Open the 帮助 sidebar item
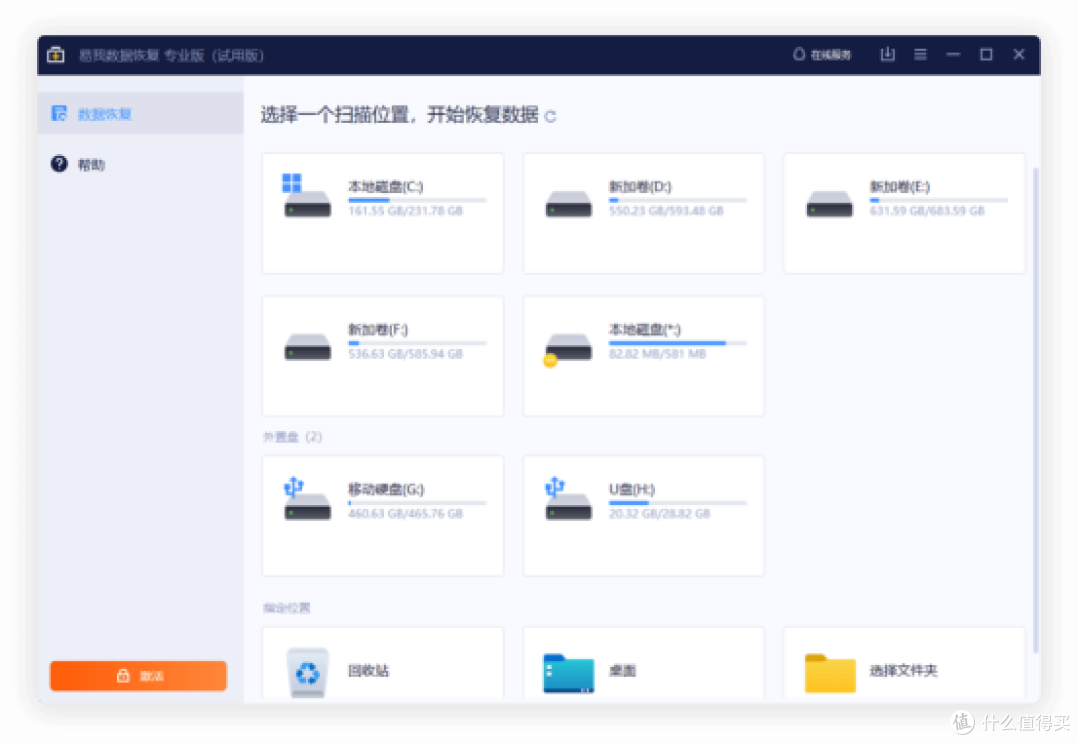The width and height of the screenshot is (1080, 745). click(x=141, y=165)
